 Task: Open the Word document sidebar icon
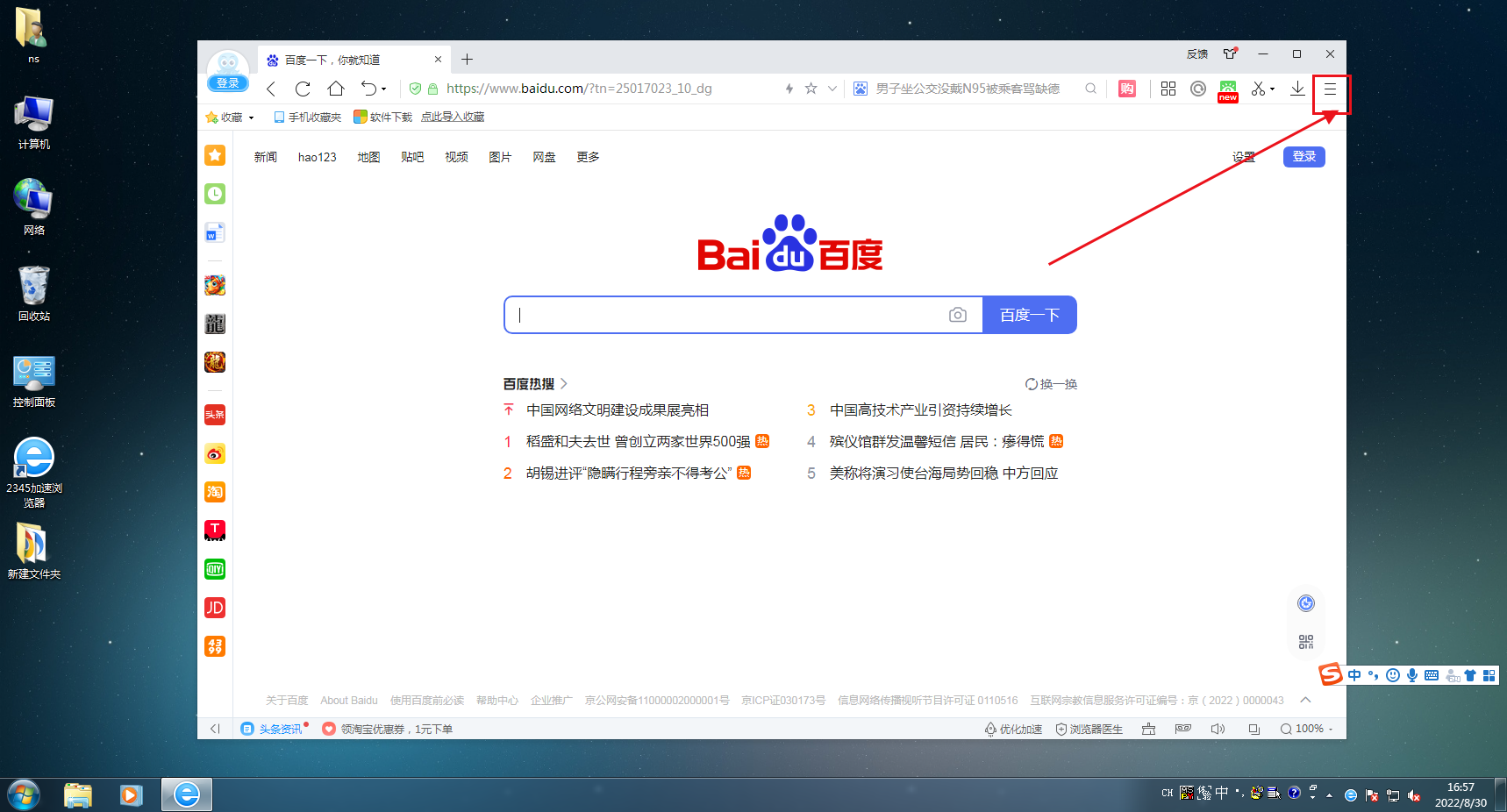click(215, 232)
